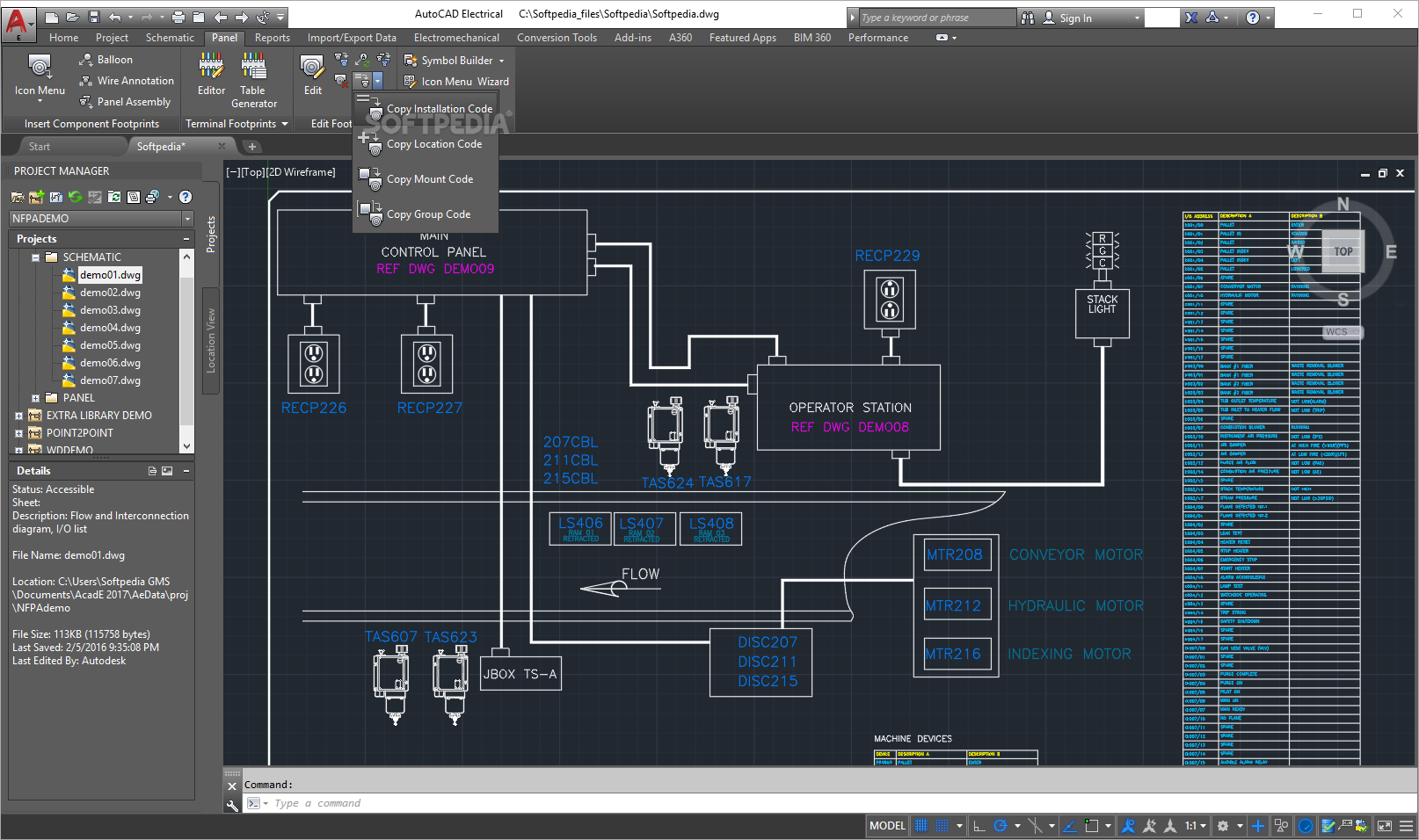Toggle Ortho mode in status bar

[979, 826]
